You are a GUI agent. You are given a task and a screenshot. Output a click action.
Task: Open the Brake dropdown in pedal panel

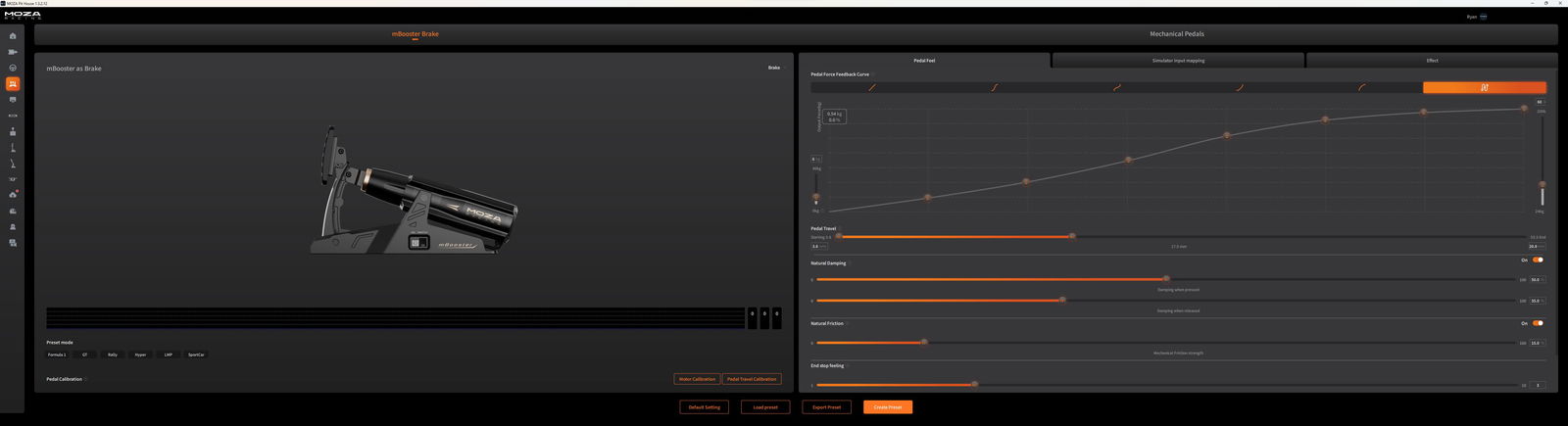point(774,68)
